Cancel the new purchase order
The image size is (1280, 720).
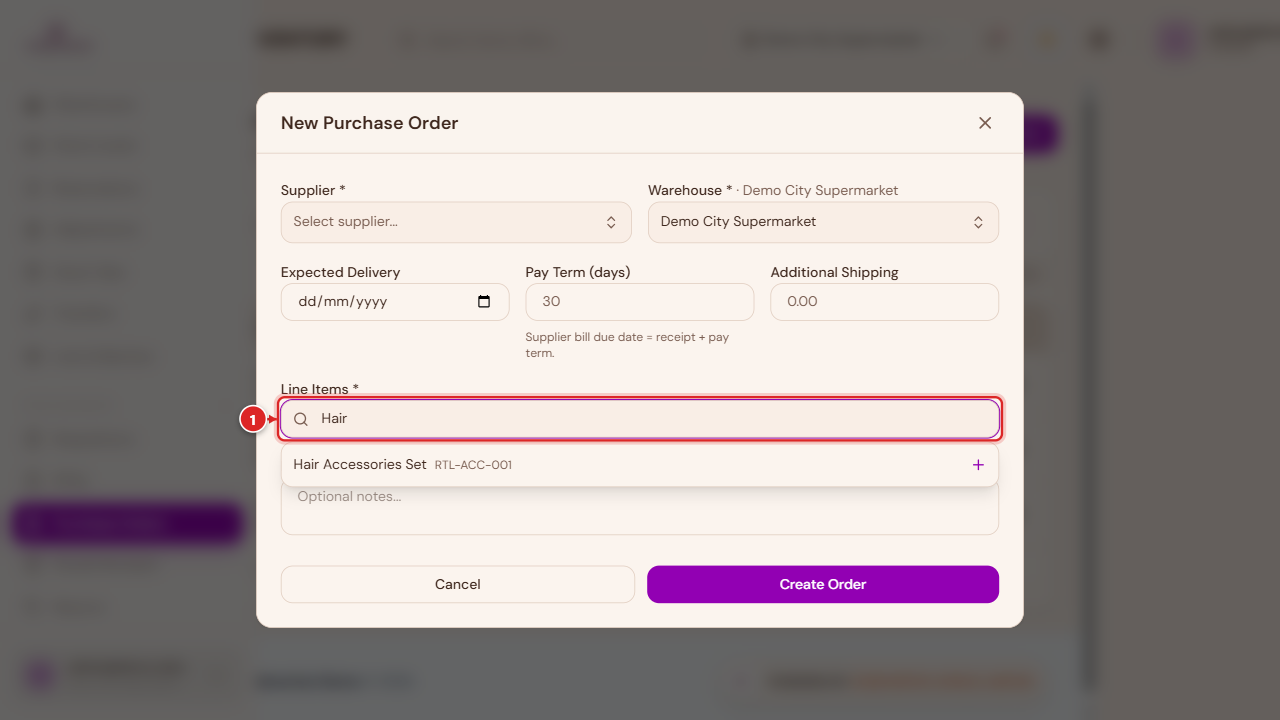[458, 585]
